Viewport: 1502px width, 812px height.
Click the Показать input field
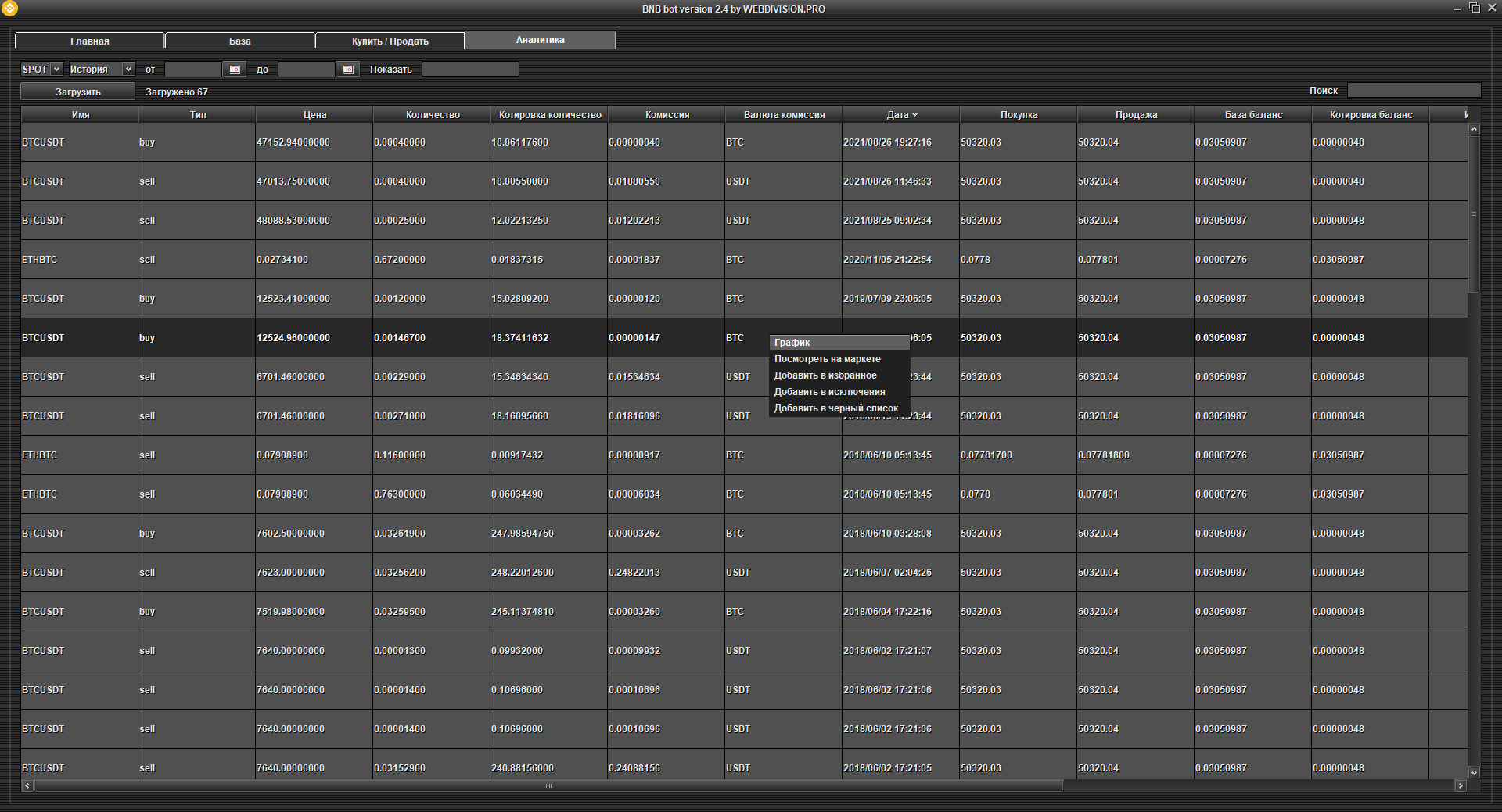tap(470, 70)
